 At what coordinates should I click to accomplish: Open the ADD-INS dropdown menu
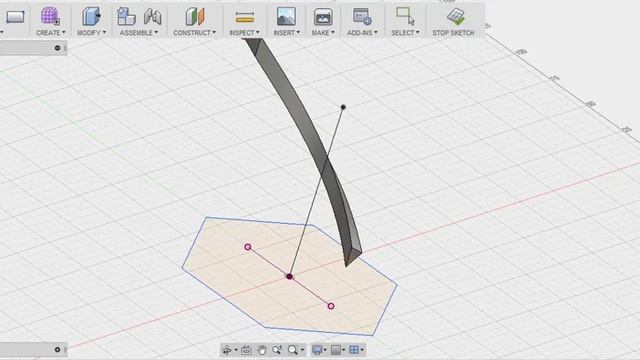click(362, 33)
